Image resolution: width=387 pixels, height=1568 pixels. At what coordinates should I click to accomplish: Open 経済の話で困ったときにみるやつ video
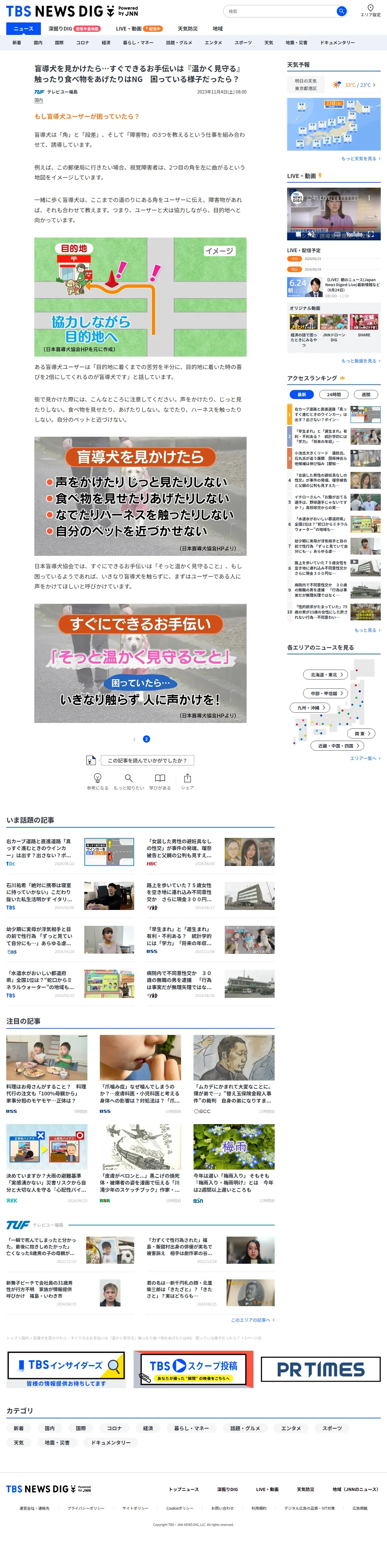pyautogui.click(x=303, y=321)
